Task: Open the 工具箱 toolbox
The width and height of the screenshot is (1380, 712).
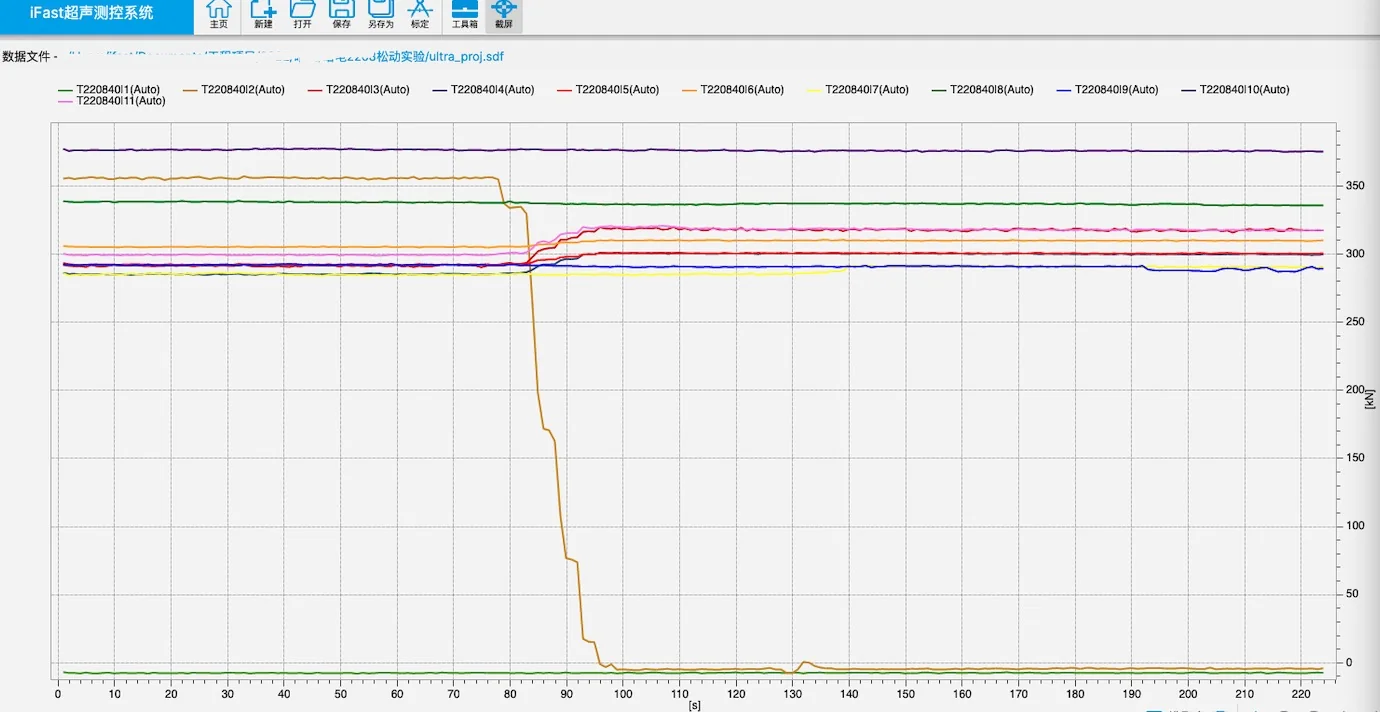Action: point(465,15)
